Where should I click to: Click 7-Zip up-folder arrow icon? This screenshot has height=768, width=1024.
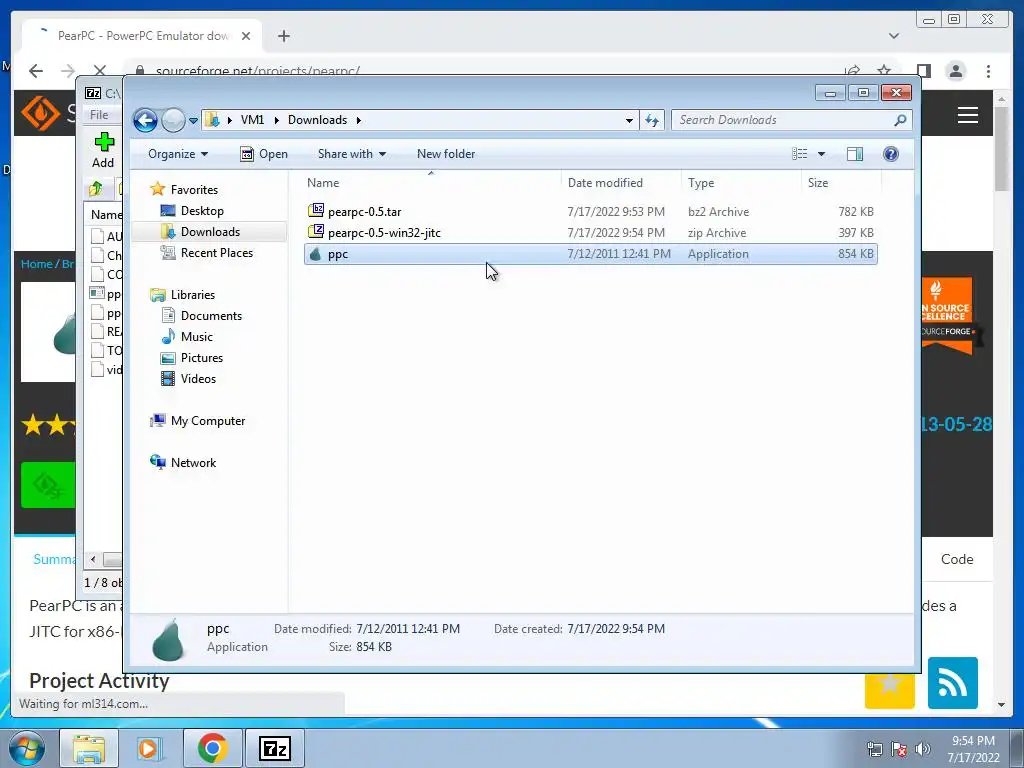96,189
